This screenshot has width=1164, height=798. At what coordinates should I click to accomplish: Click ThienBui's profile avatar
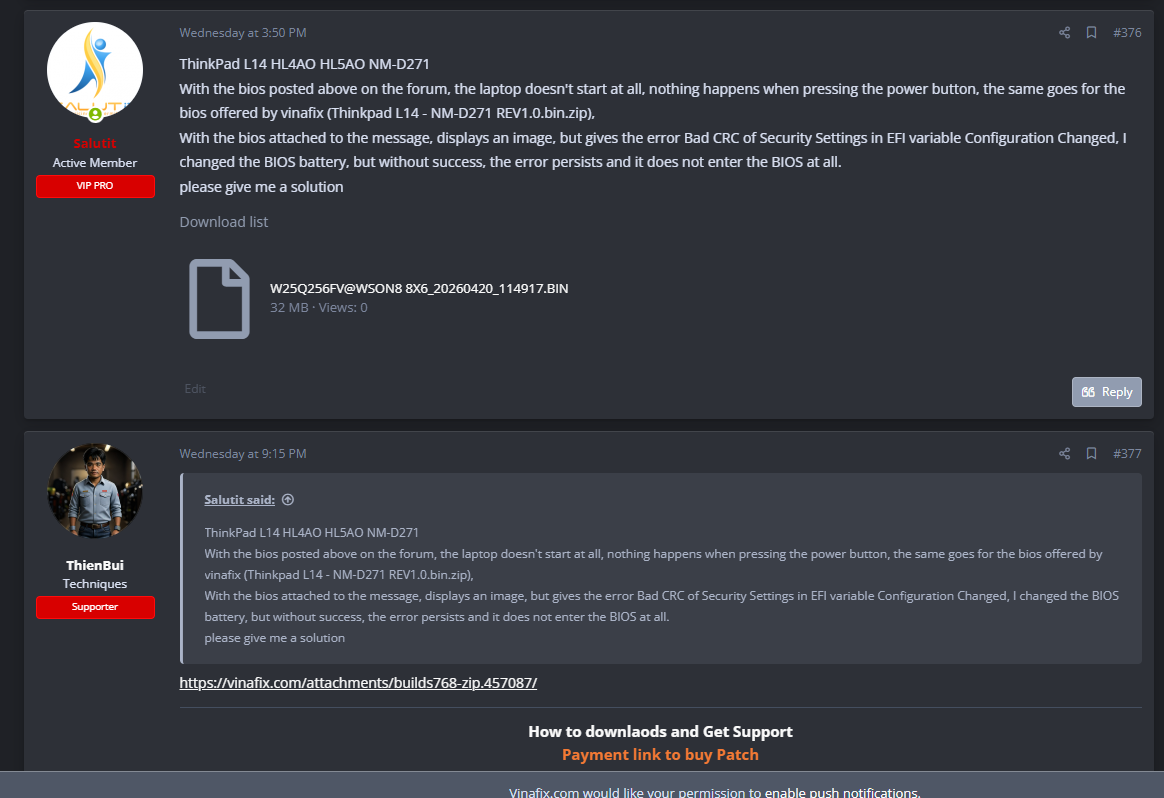[95, 490]
